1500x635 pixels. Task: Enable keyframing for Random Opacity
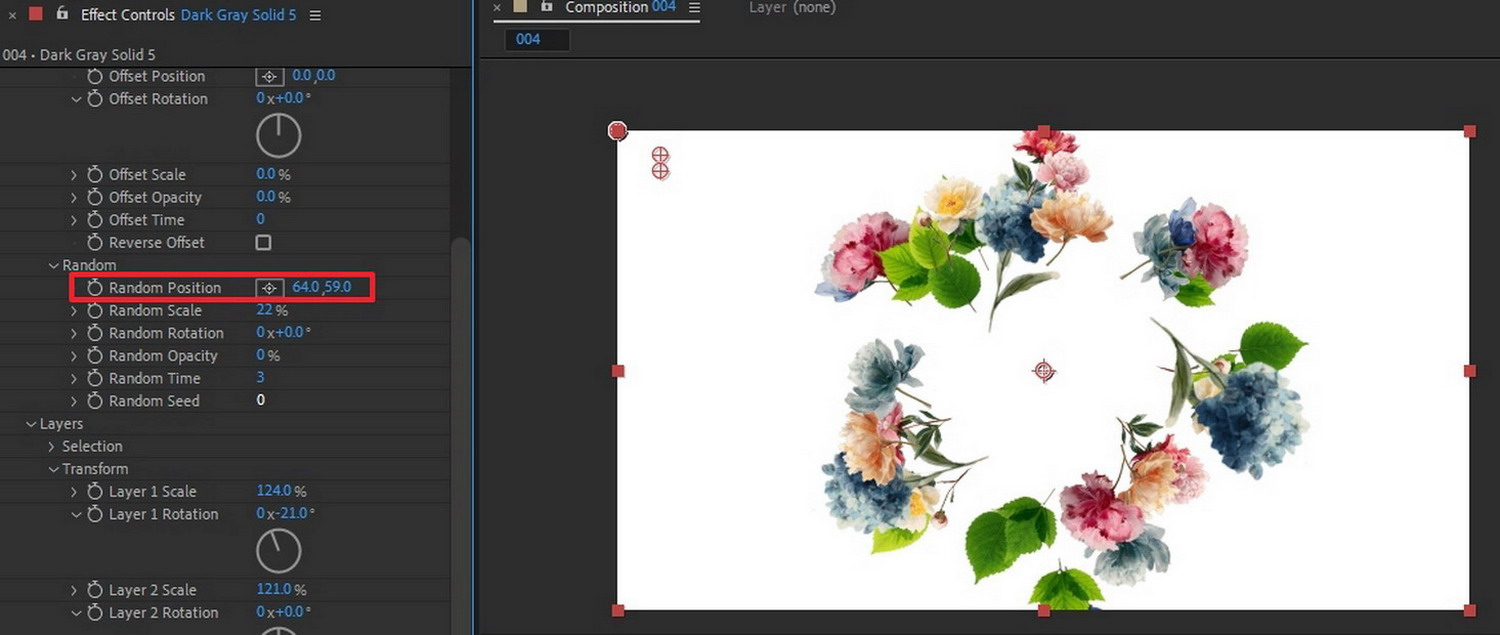[x=95, y=355]
